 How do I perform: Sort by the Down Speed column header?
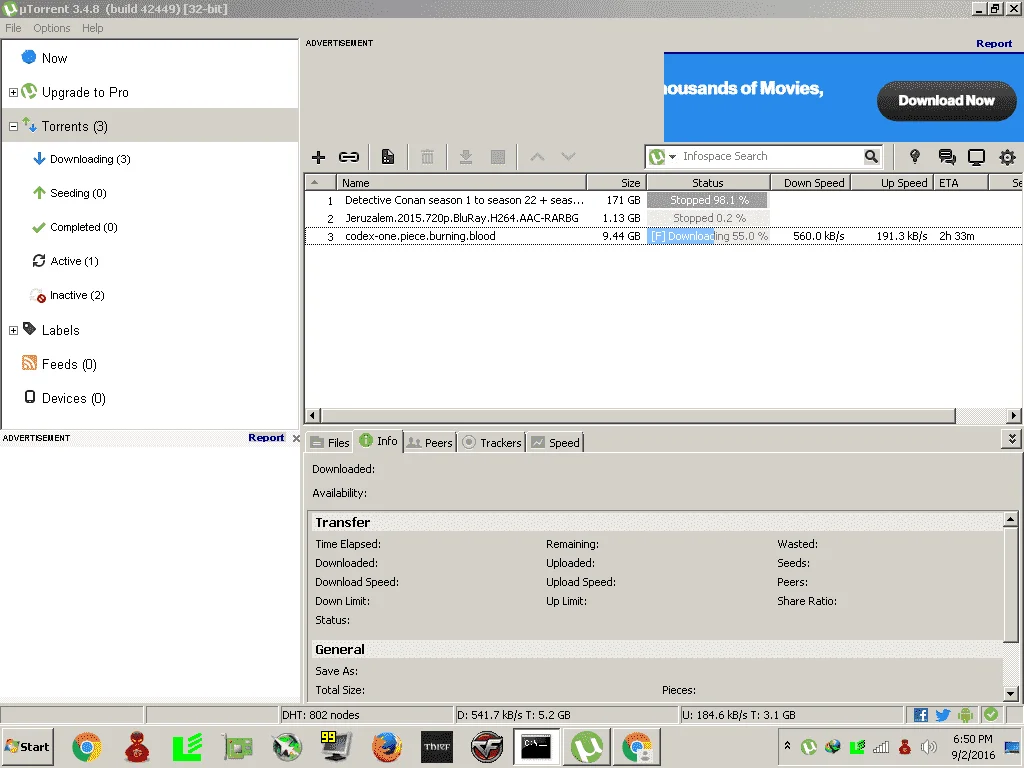811,183
